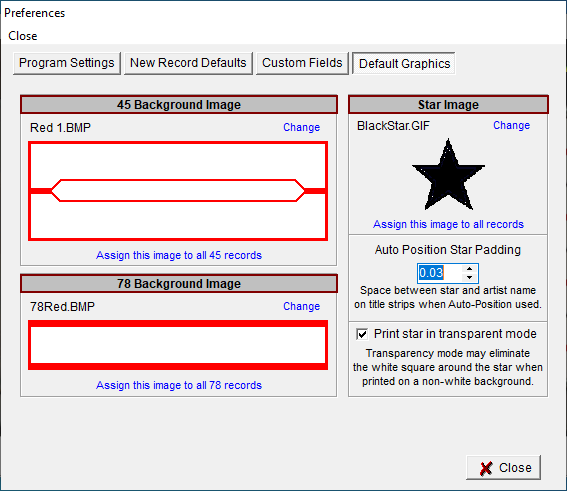
Task: Click the Close menu item
Action: [x=23, y=36]
